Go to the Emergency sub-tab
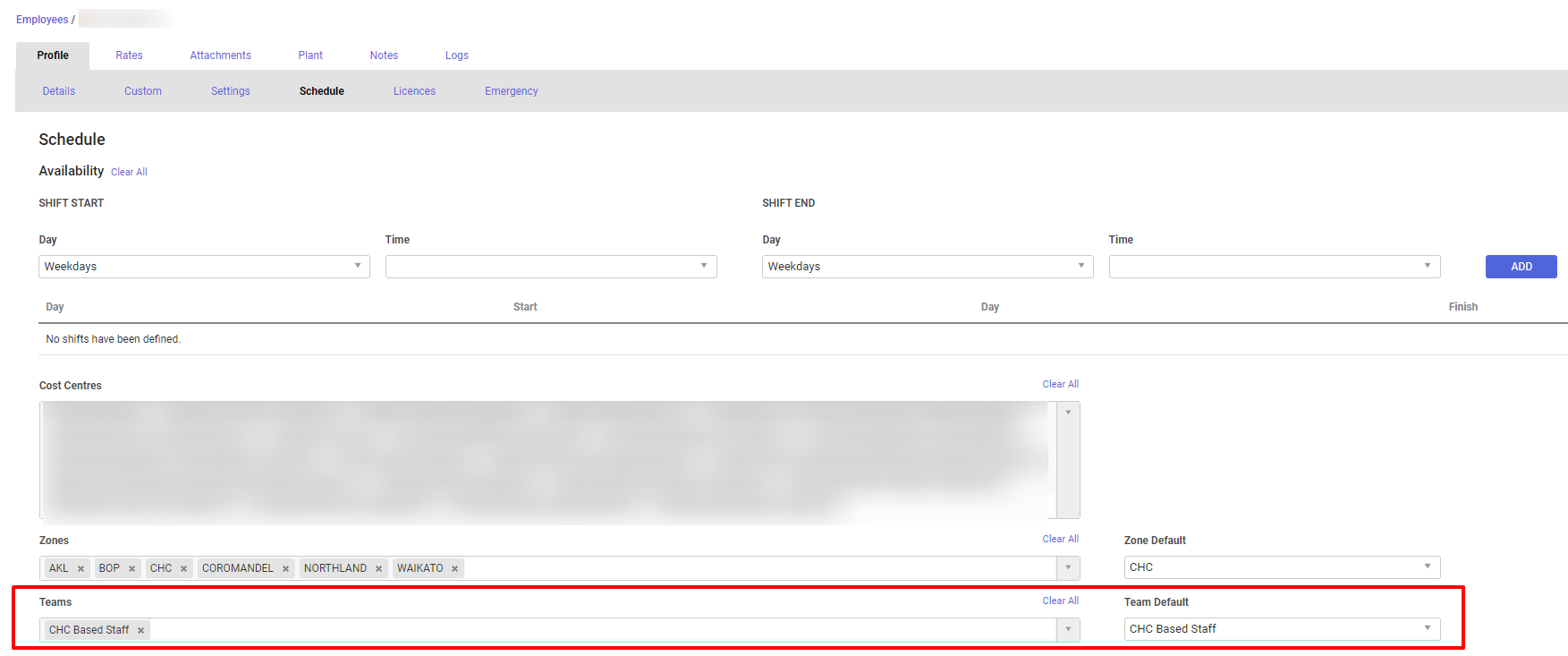The height and width of the screenshot is (656, 1568). [x=512, y=91]
